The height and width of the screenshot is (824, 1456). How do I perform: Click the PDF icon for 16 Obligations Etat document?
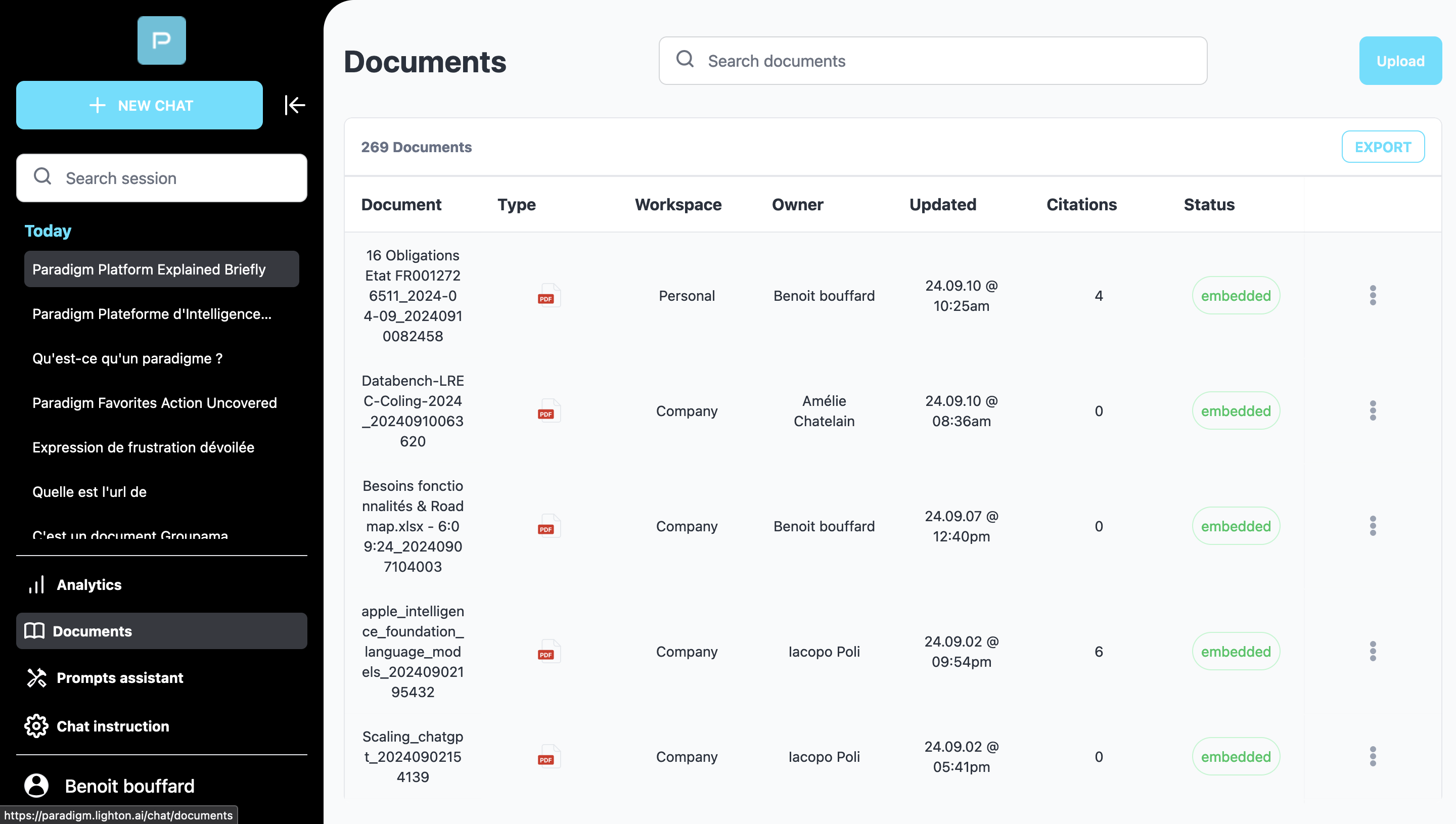click(x=548, y=295)
